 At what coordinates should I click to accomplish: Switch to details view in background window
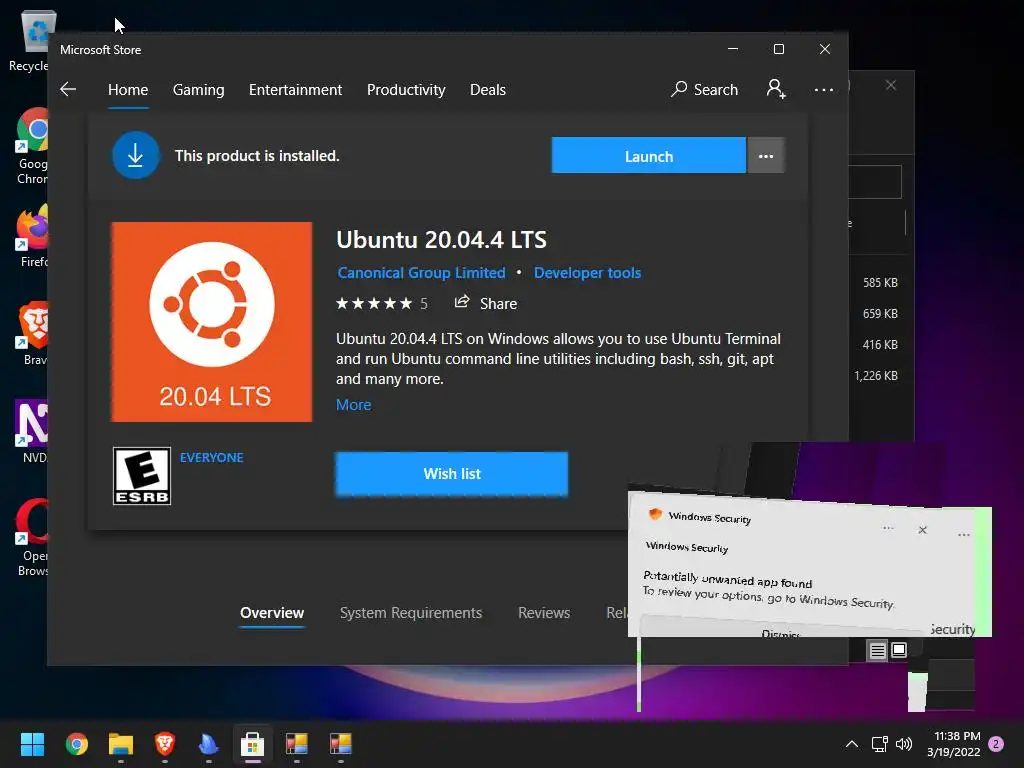click(877, 650)
